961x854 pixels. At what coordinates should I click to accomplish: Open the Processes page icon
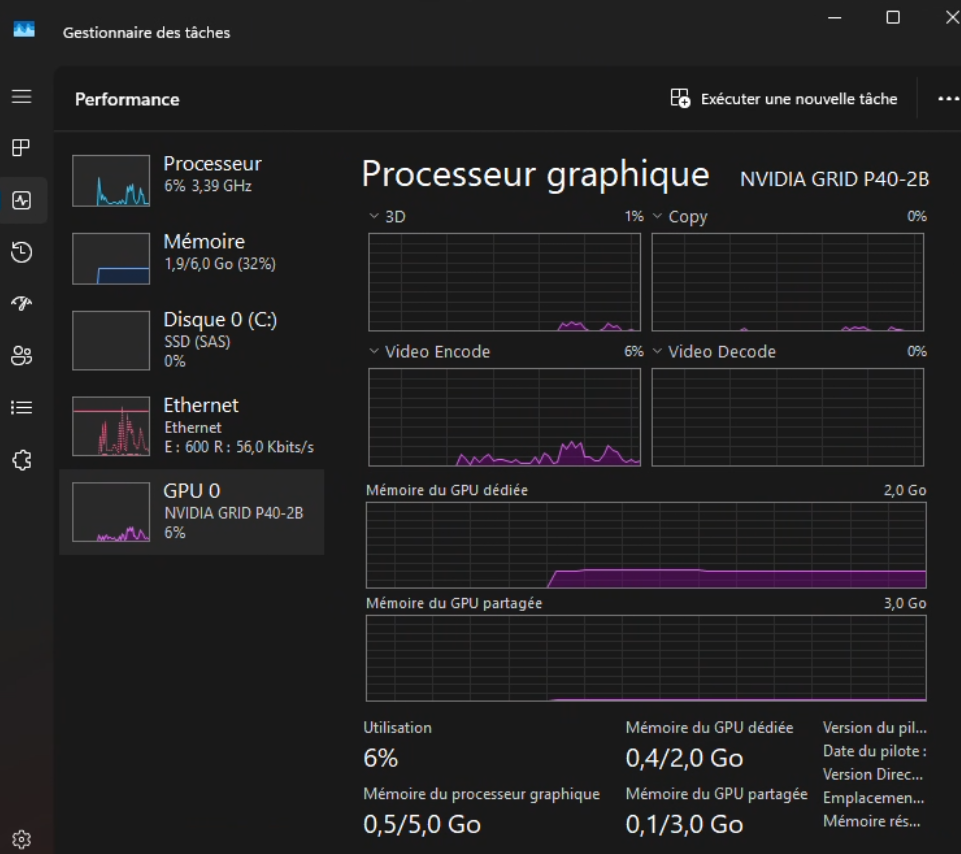(x=21, y=148)
